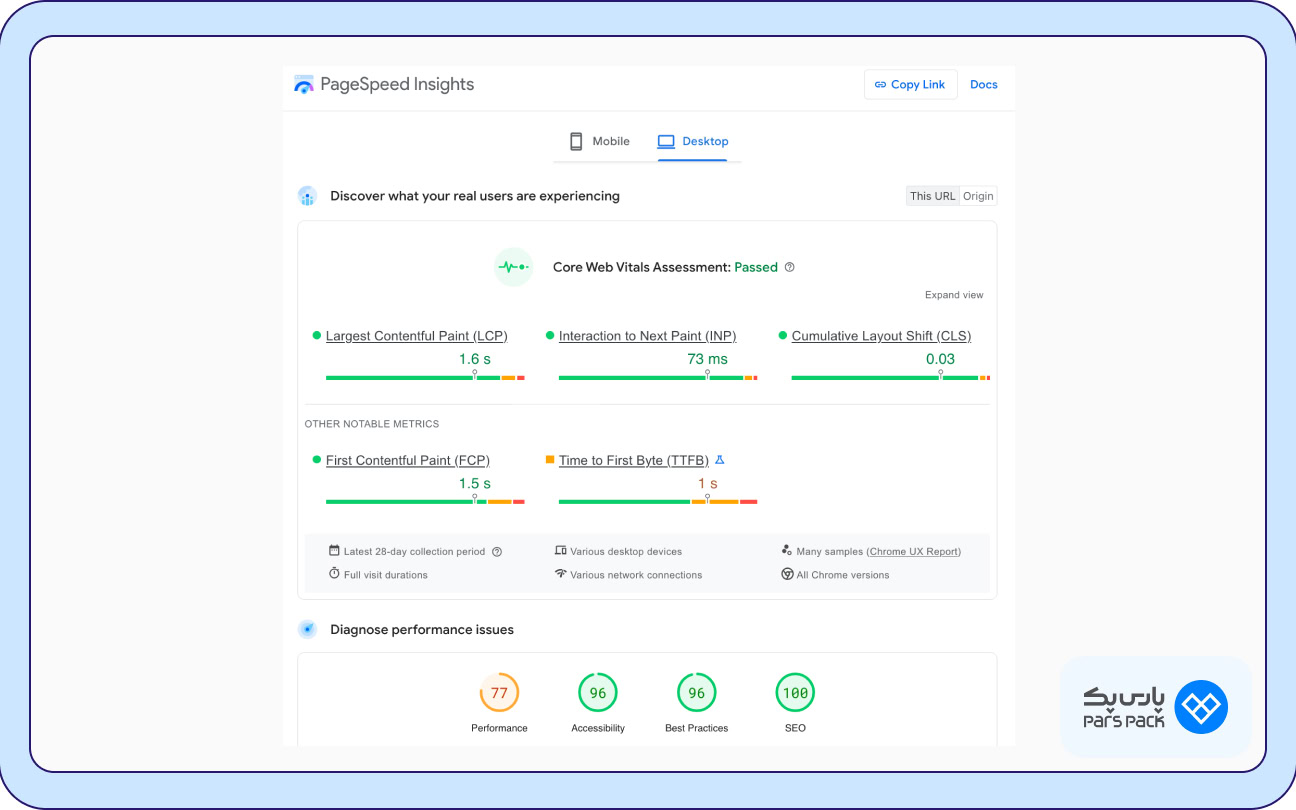Click the wifi icon beside network connections
The image size is (1296, 810).
coord(561,574)
